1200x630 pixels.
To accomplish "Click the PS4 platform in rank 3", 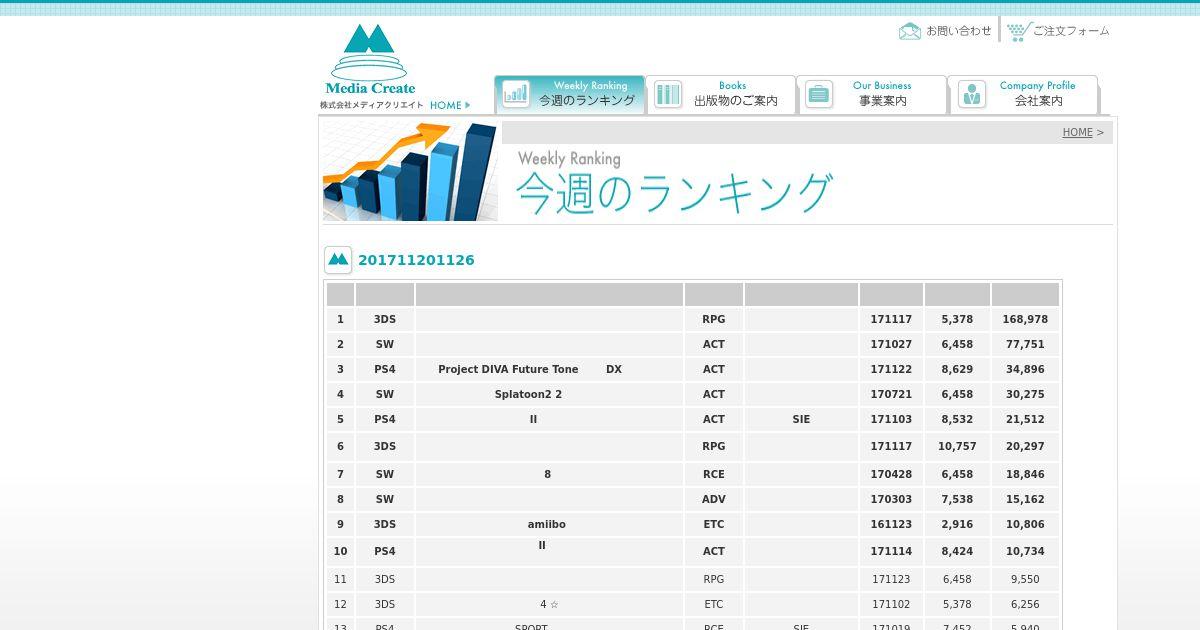I will click(385, 369).
